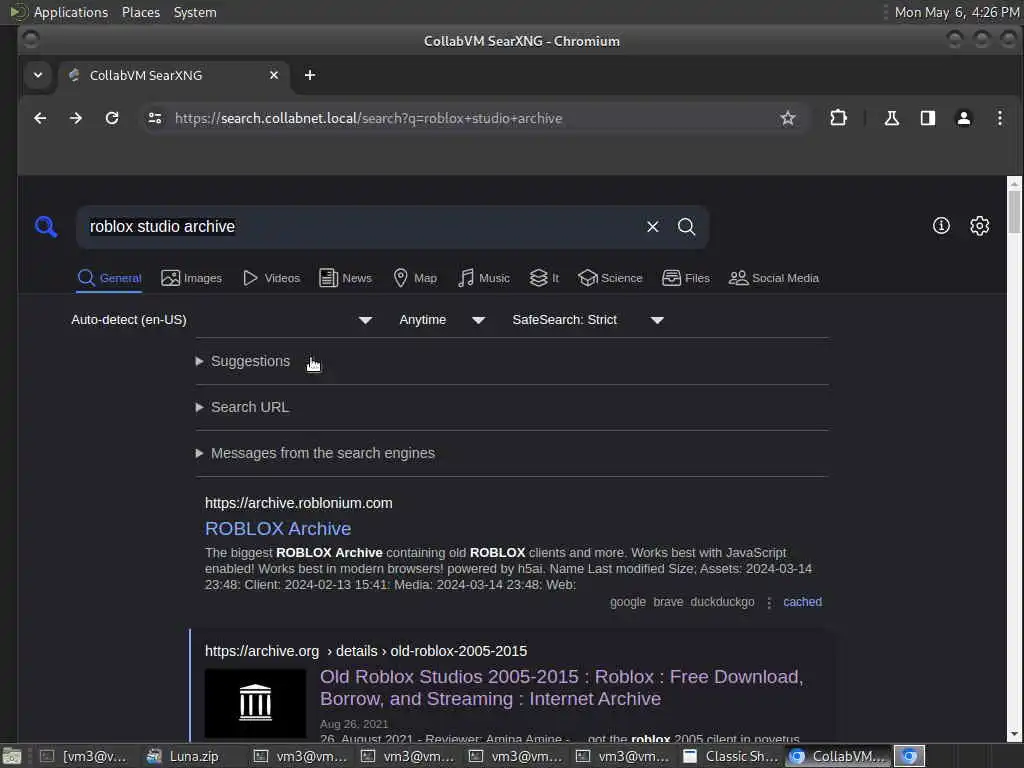
Task: Switch to CollabVM taskbar window
Action: pyautogui.click(x=838, y=756)
